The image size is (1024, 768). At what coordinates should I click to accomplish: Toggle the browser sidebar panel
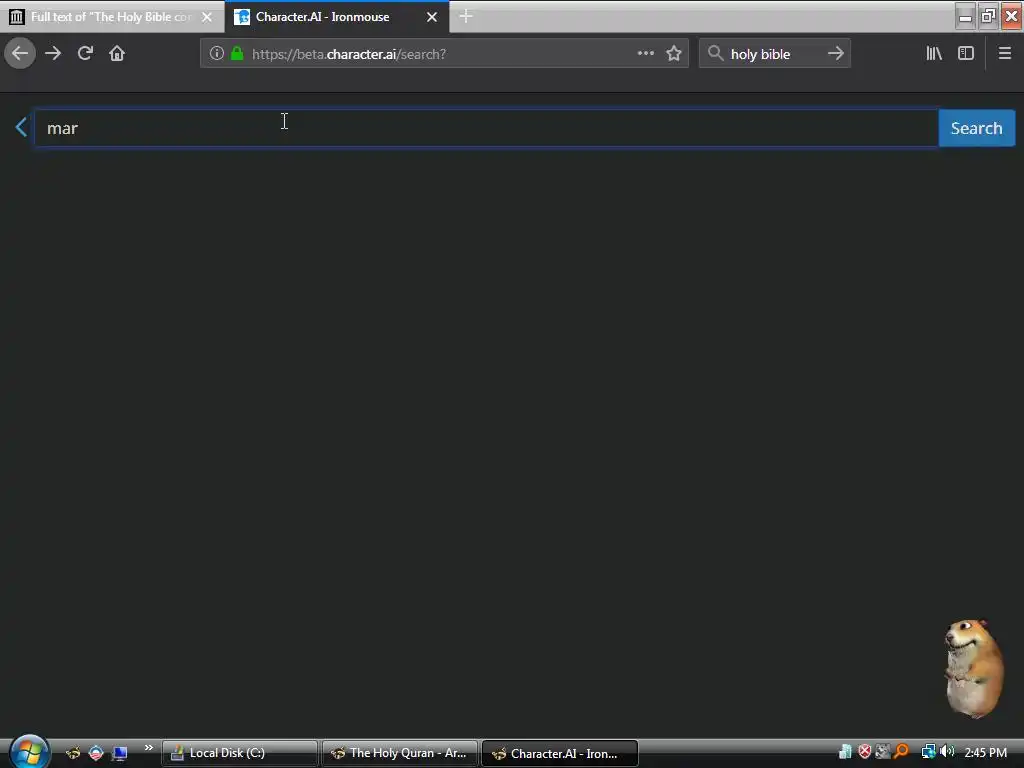point(966,54)
